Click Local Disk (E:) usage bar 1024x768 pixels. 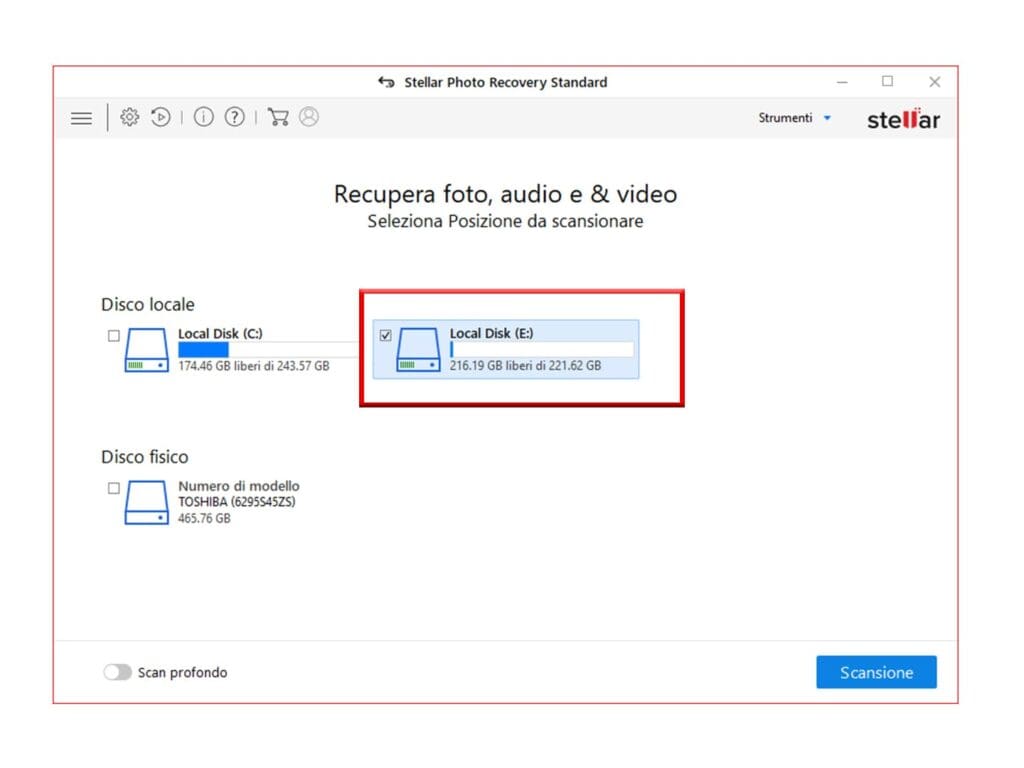541,350
